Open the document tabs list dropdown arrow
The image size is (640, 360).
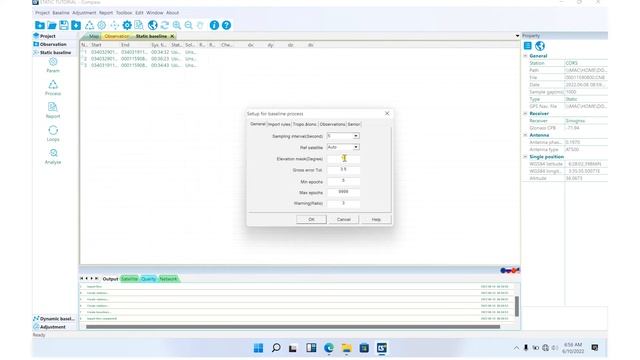517,36
